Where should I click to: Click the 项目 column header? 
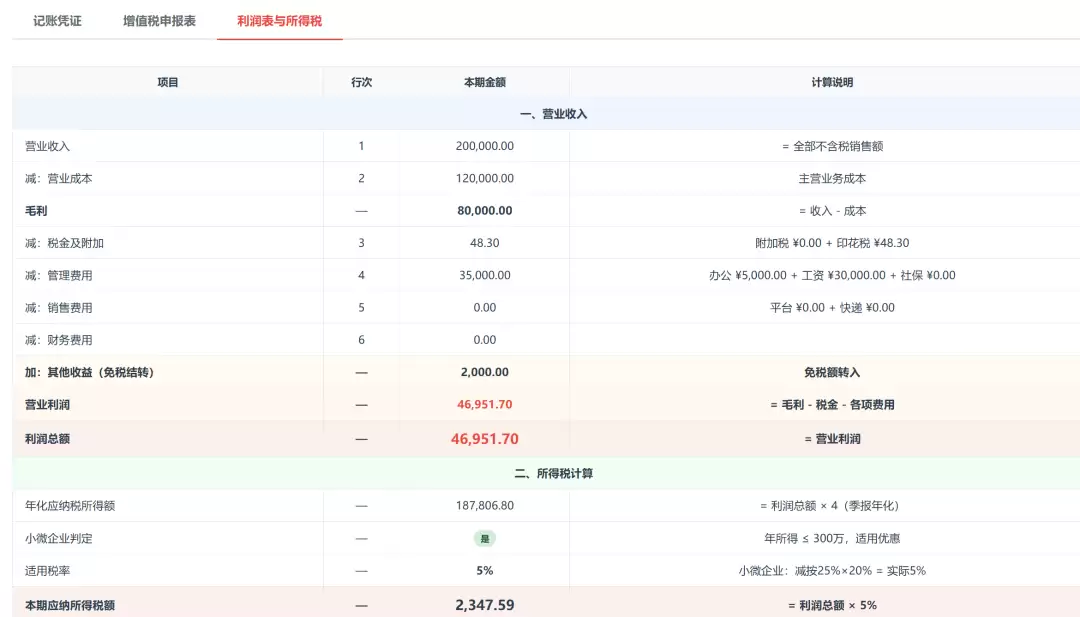click(167, 82)
